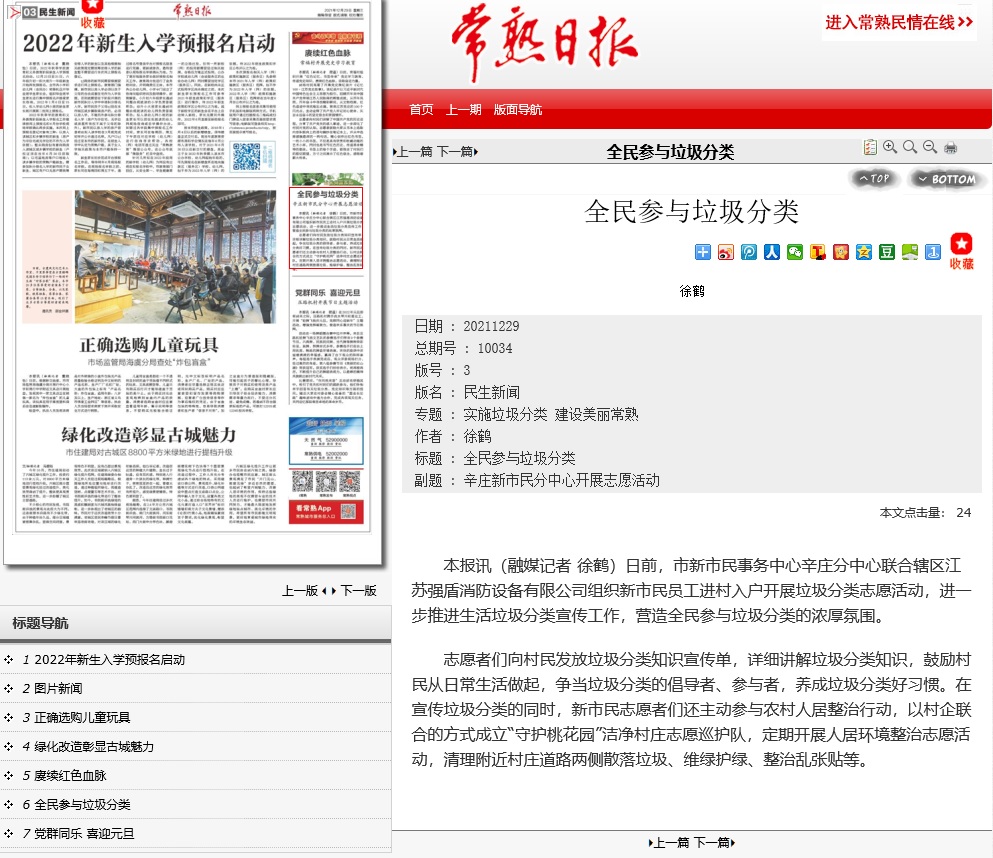Open 版面导航 in the red navigation bar
Screen dimensions: 993x858
[517, 110]
